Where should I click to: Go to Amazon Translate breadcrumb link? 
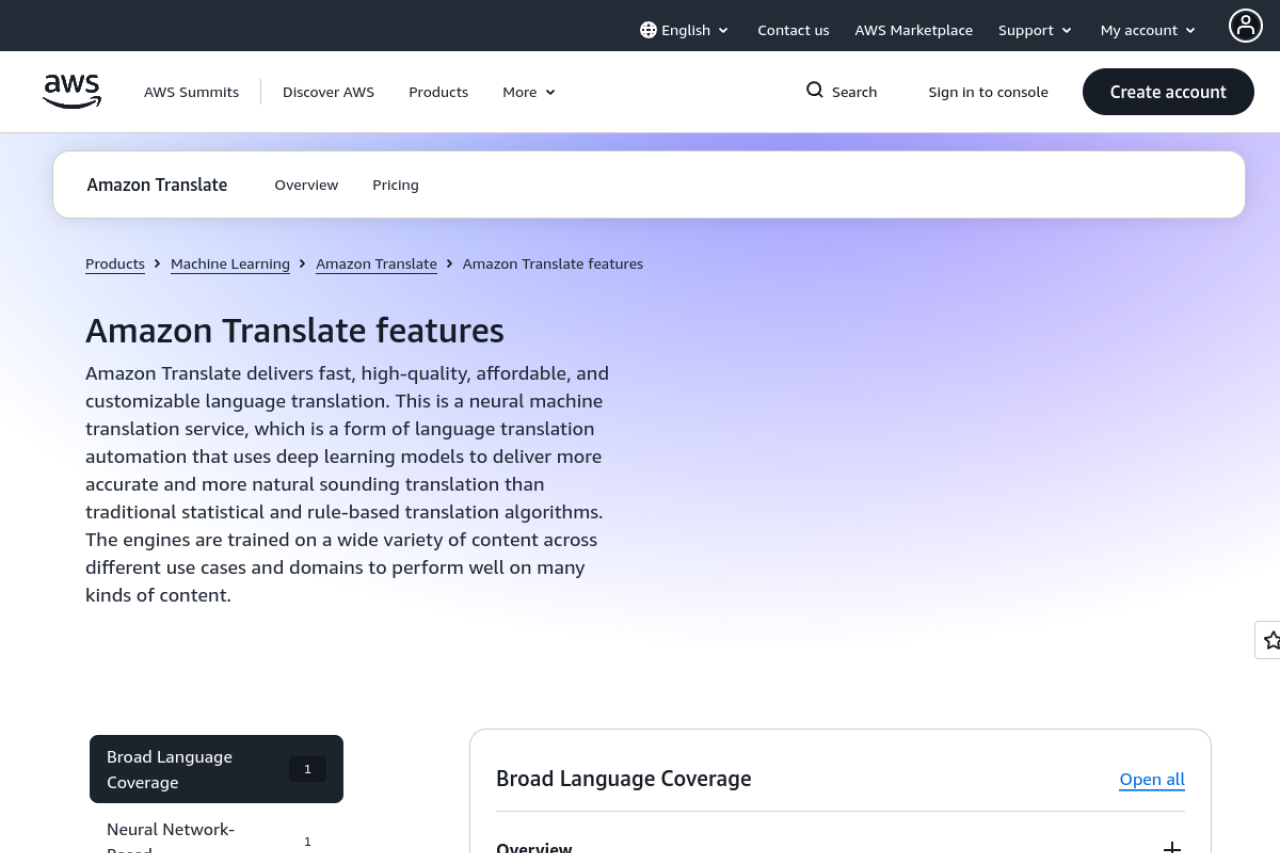376,264
